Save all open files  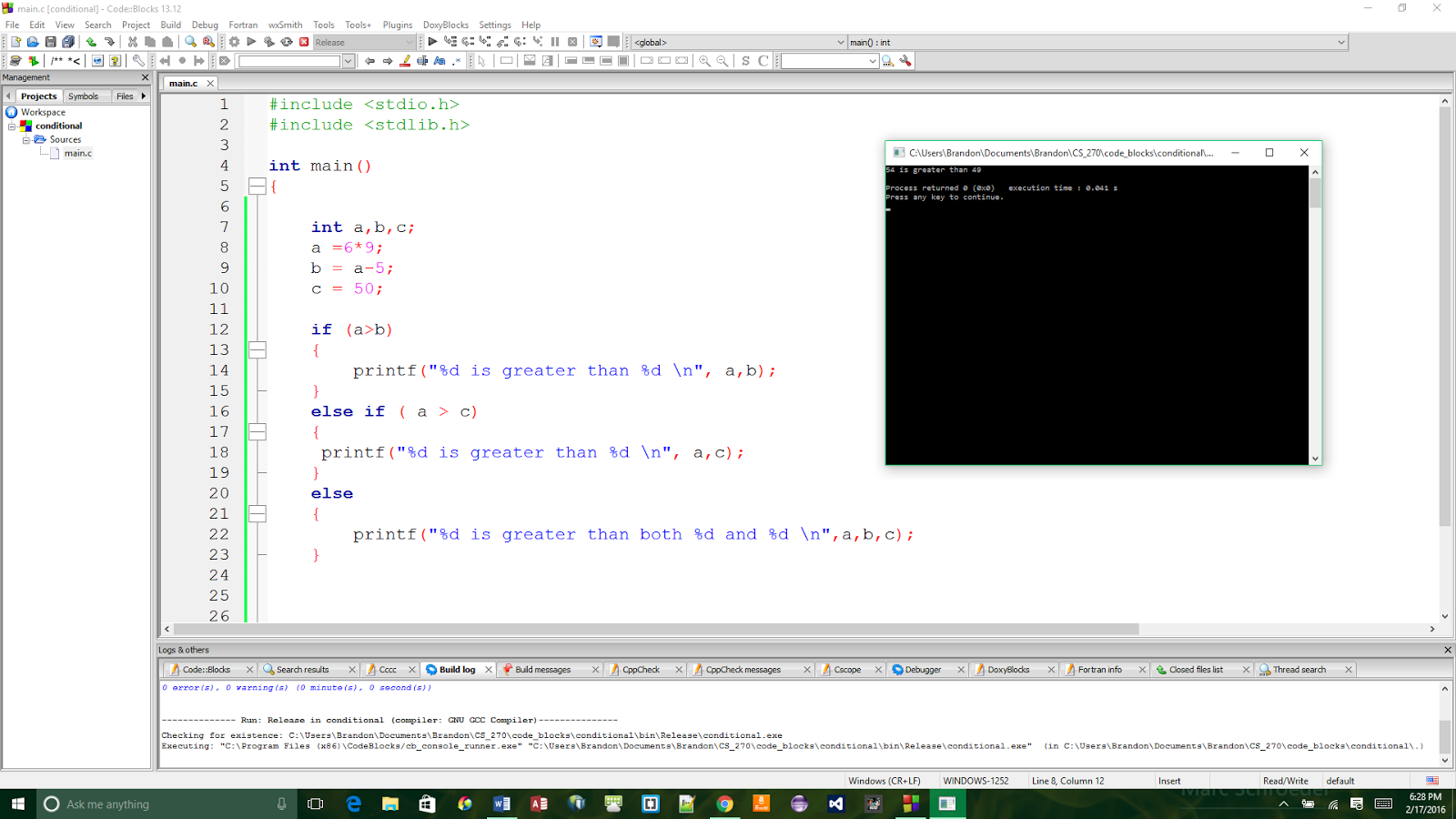click(68, 42)
